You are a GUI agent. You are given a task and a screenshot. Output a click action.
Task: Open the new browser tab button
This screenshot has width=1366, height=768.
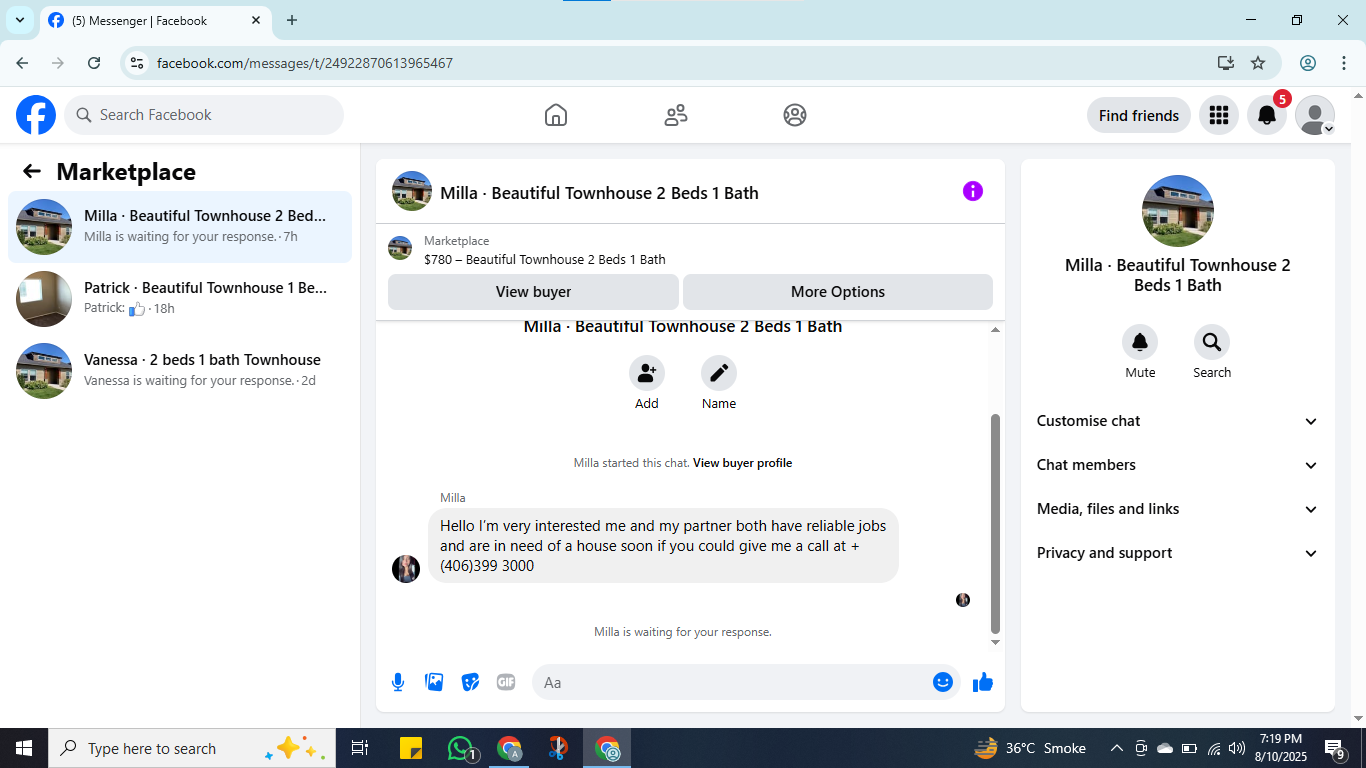(292, 20)
